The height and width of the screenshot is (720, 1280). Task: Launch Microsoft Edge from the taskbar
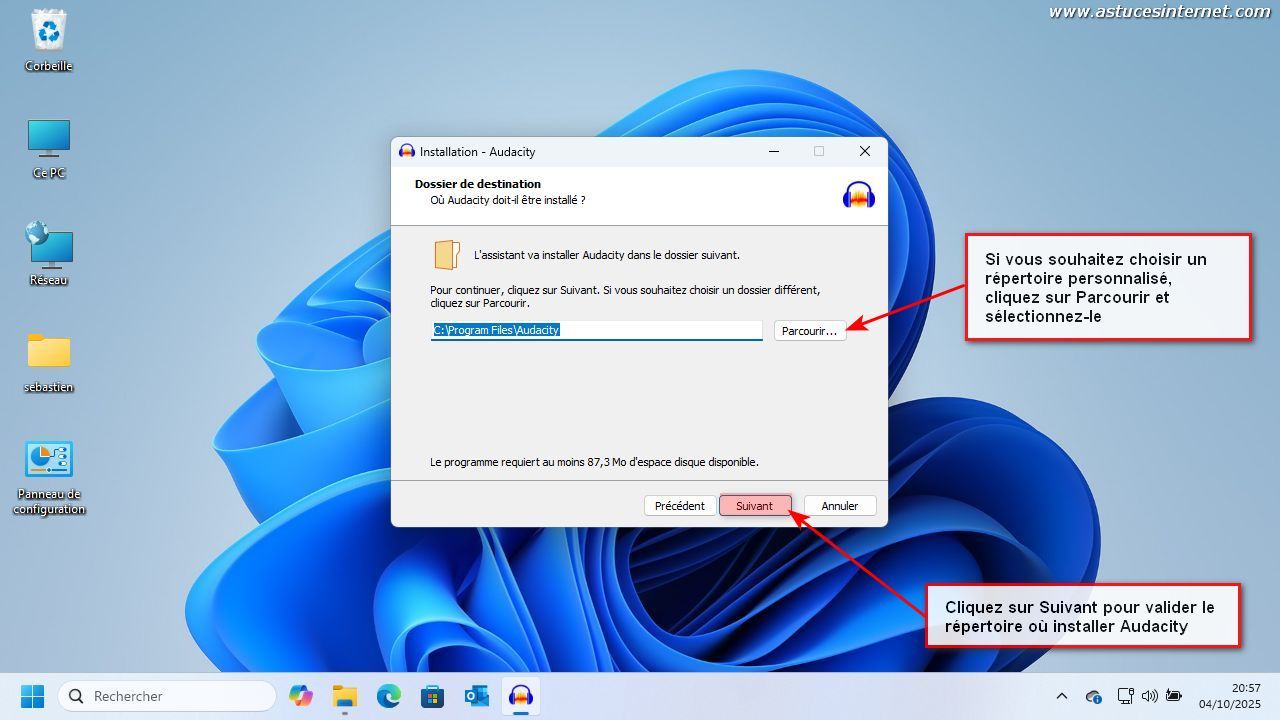tap(388, 696)
